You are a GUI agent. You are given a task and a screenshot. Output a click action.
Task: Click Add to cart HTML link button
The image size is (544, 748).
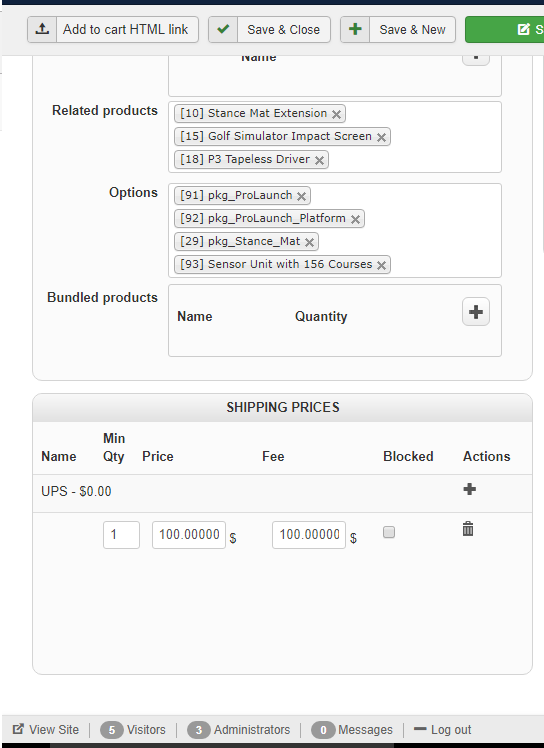pyautogui.click(x=113, y=30)
